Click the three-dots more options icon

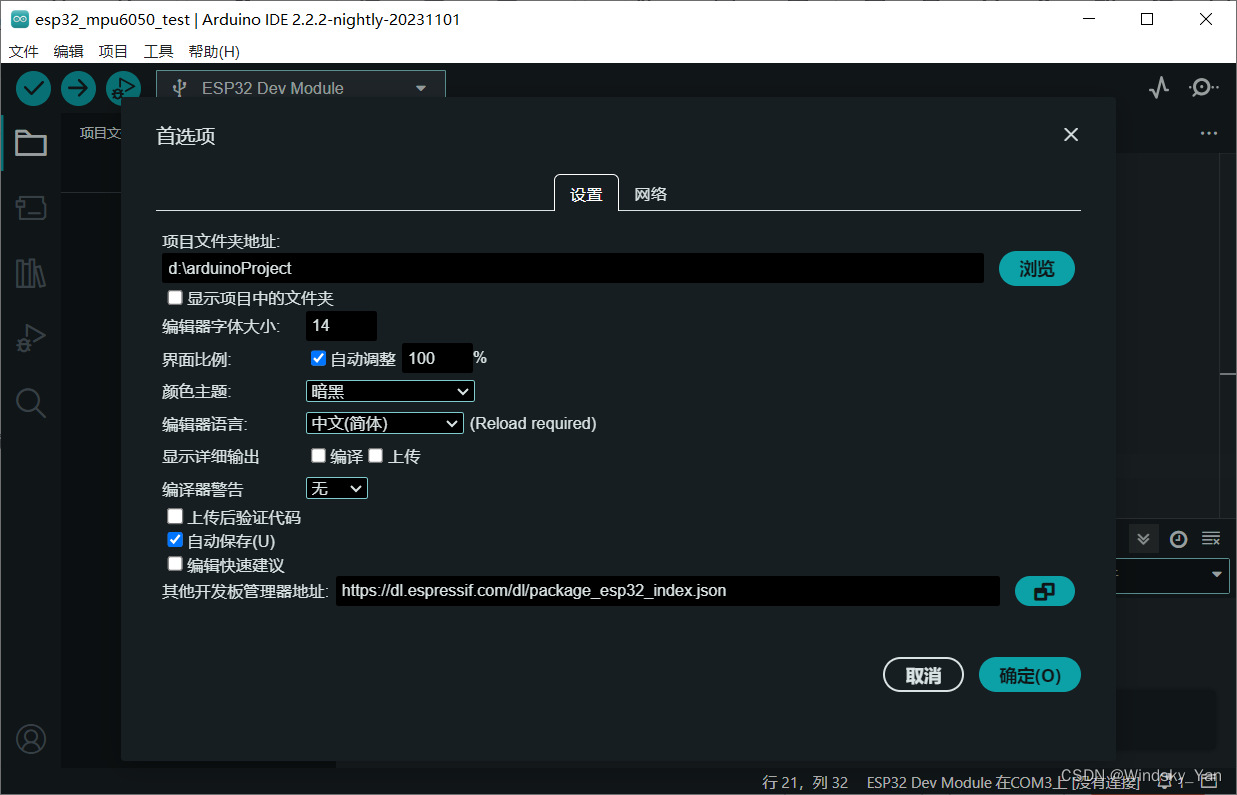tap(1209, 133)
